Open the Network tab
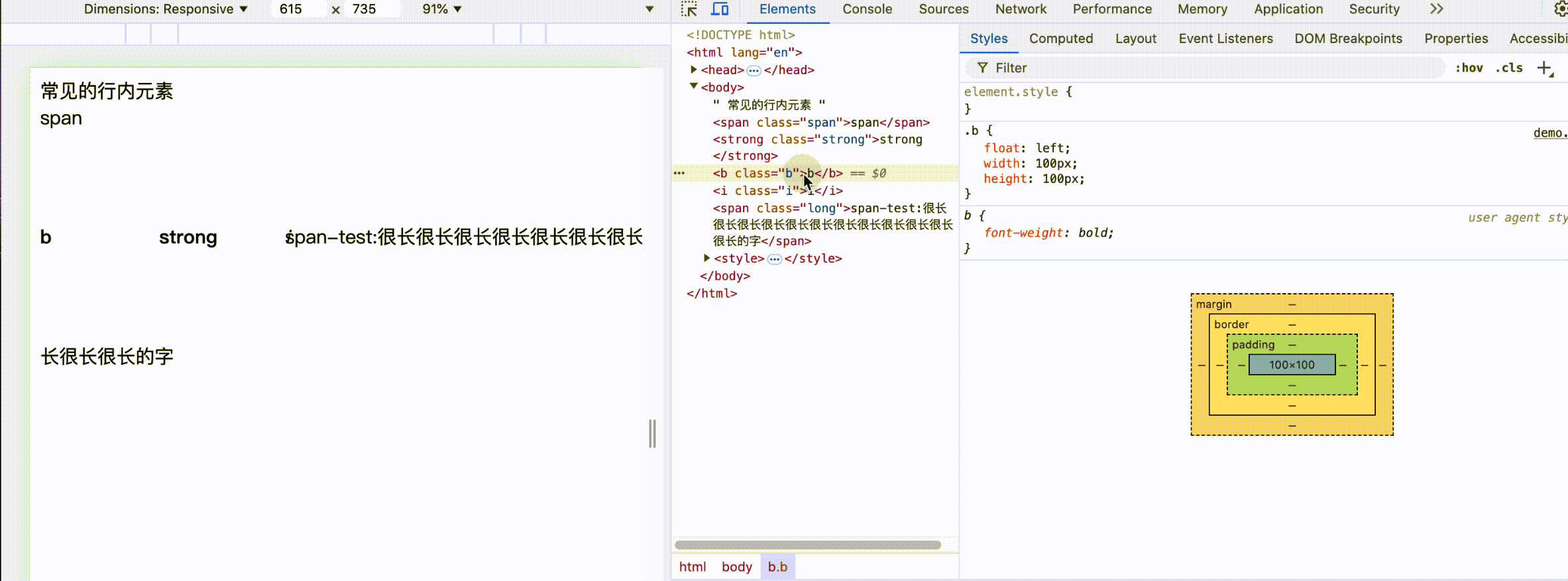Screen dimensions: 1568x581 coord(1021,9)
